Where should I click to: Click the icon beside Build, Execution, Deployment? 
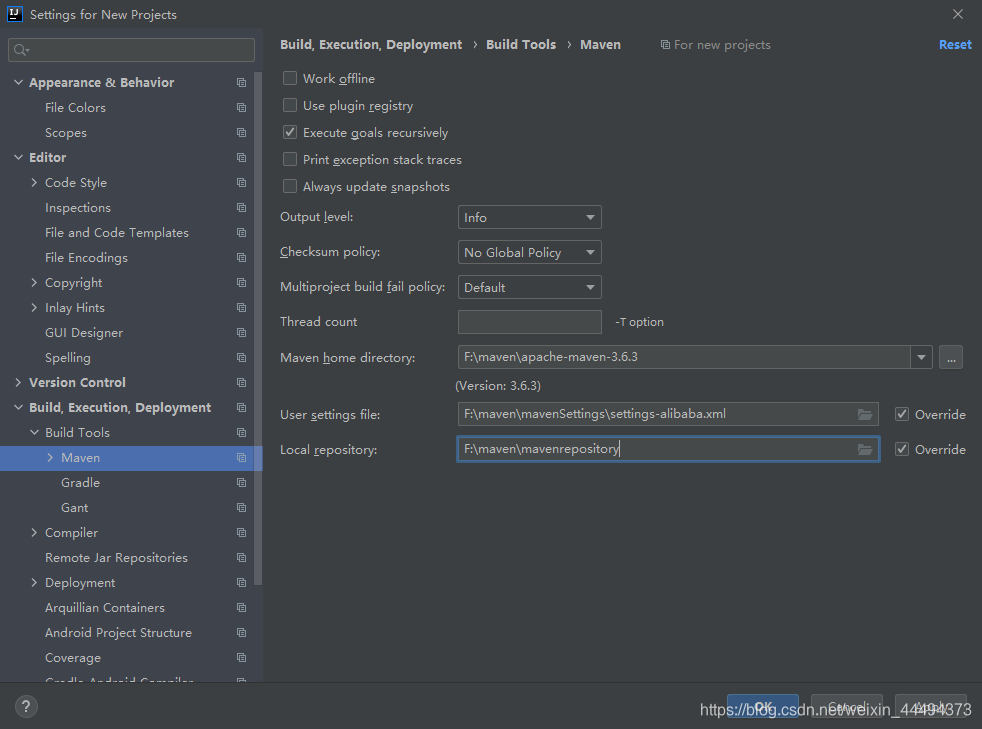point(241,408)
